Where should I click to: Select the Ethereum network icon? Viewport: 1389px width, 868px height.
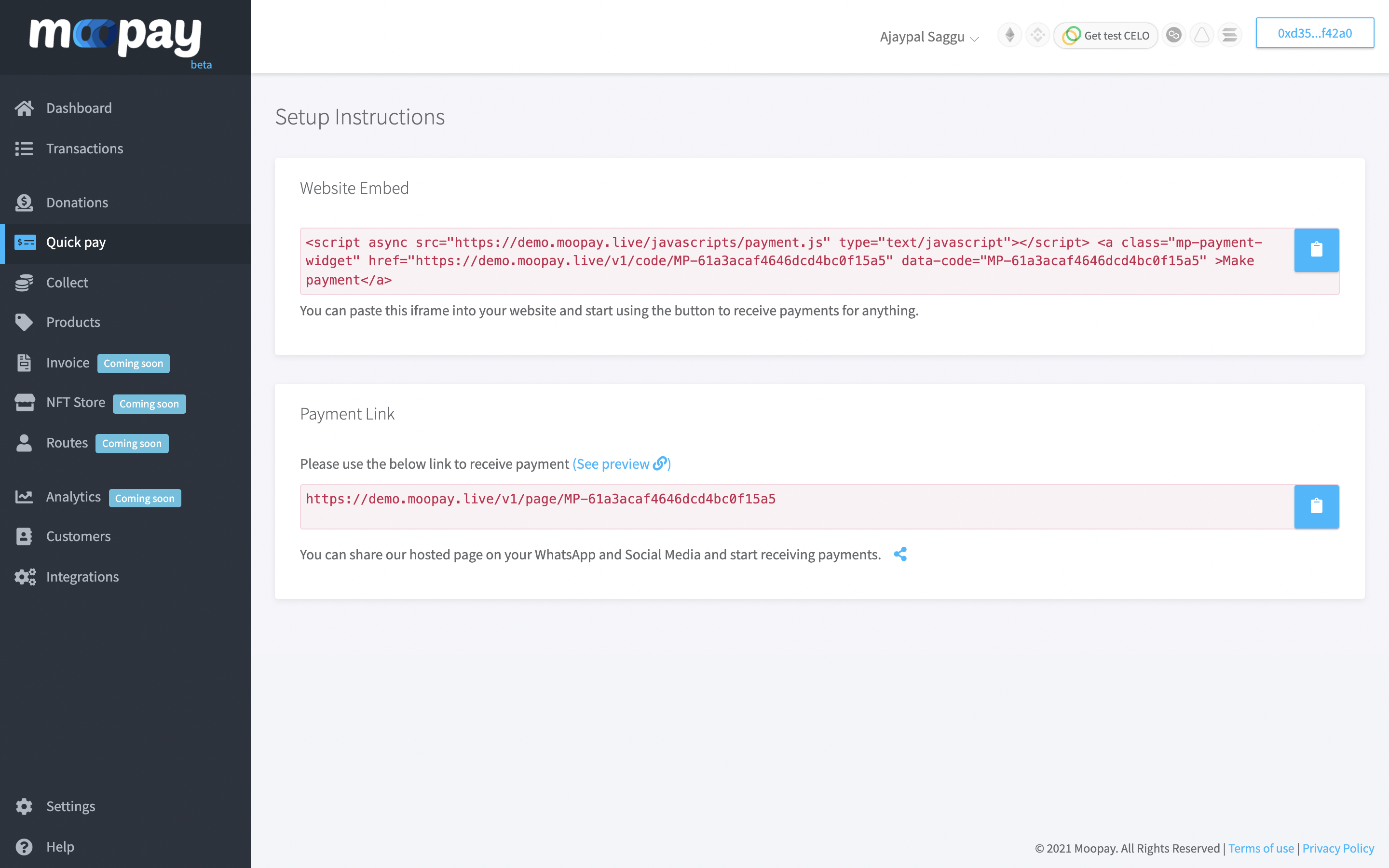pyautogui.click(x=1009, y=35)
